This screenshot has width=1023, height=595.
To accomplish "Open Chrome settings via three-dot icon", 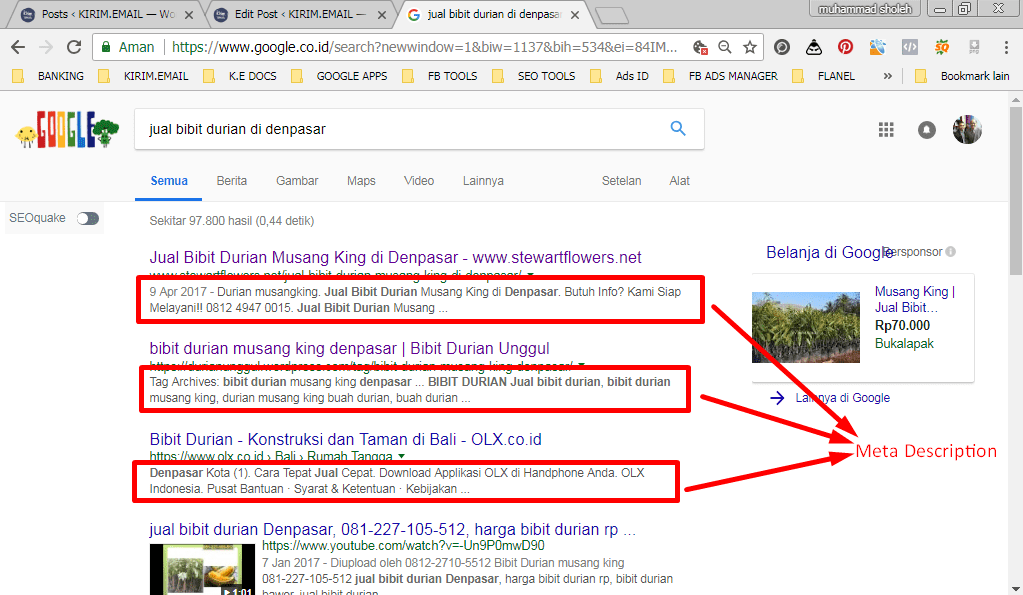I will 1005,47.
